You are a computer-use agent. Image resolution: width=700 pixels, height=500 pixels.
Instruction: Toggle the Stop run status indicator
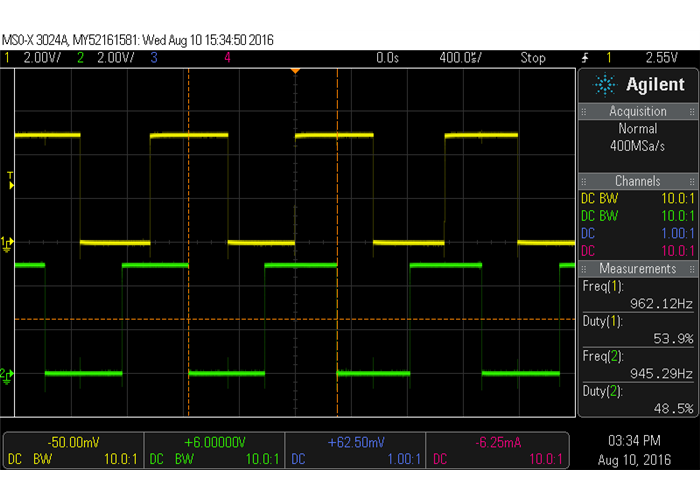coord(532,58)
